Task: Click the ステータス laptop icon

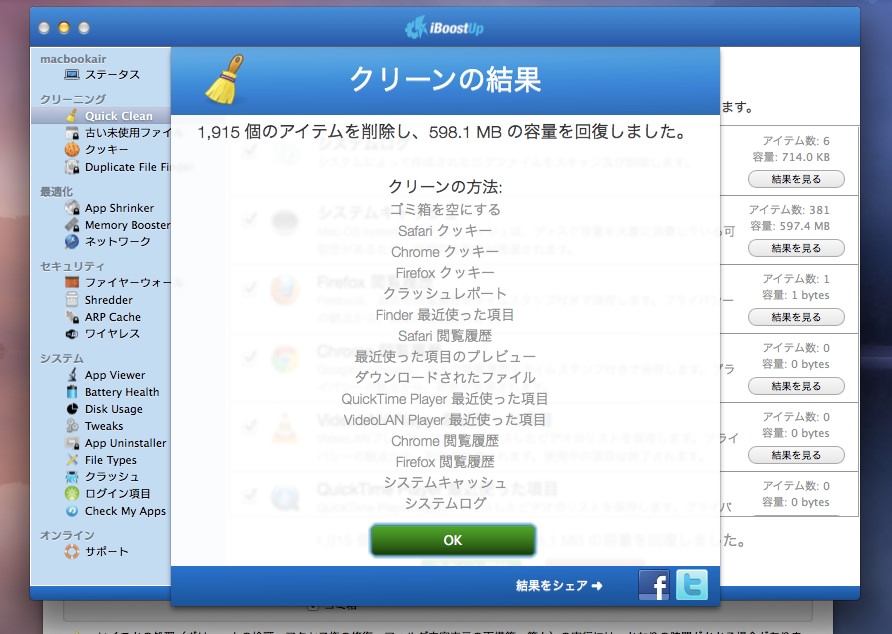Action: pyautogui.click(x=72, y=75)
